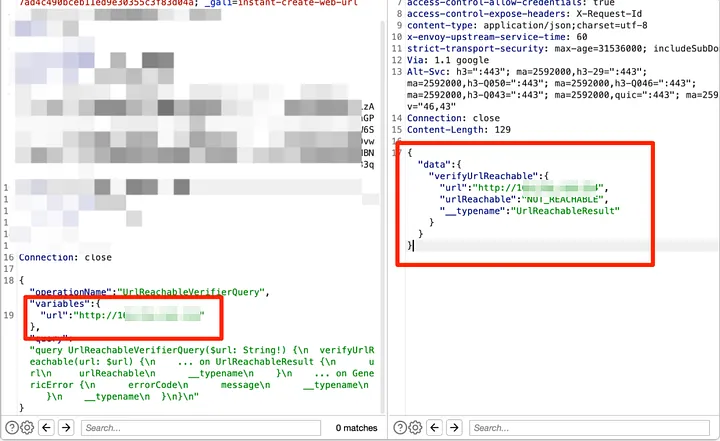Go to next match in request pane
This screenshot has width=720, height=441.
click(66, 428)
